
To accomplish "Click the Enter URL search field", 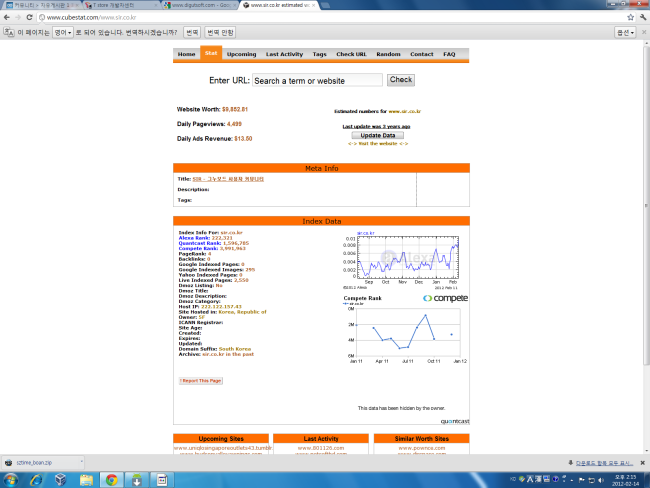I will click(x=317, y=80).
